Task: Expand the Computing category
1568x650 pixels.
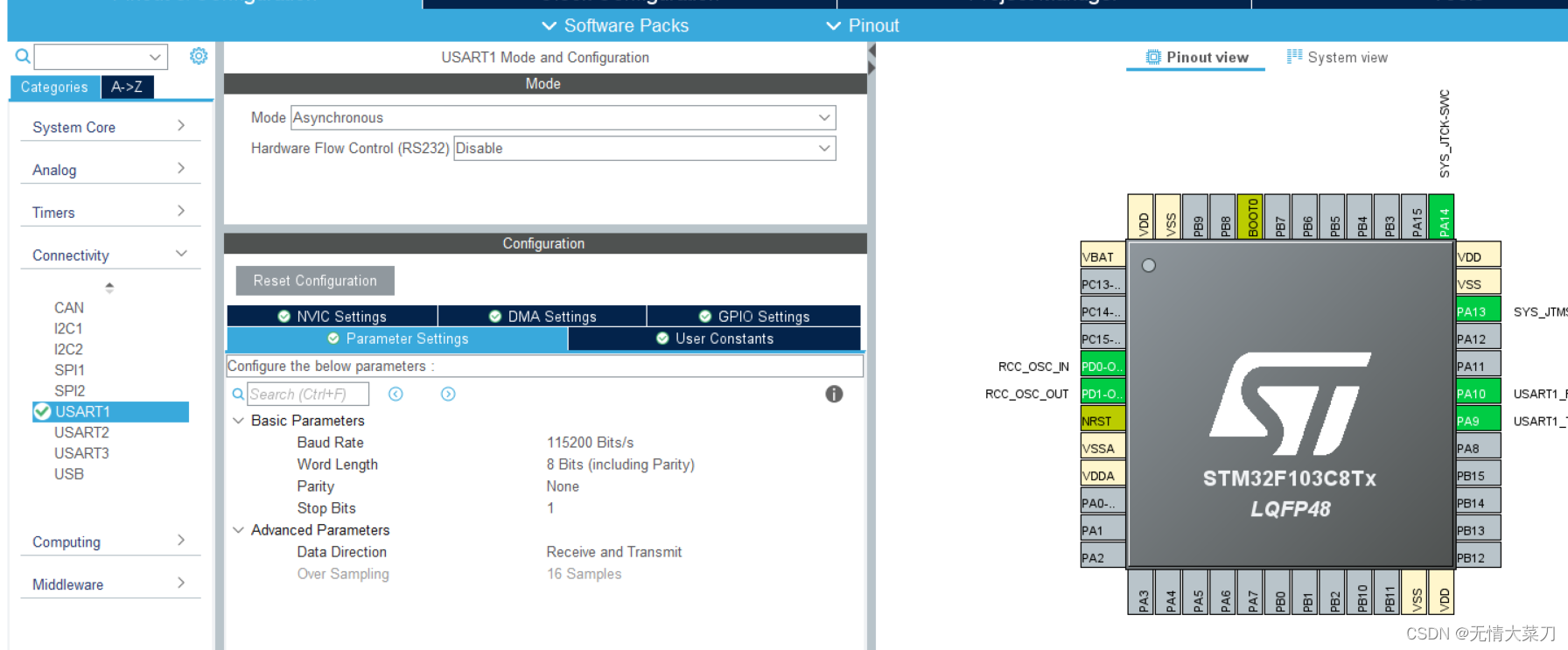Action: [x=110, y=542]
